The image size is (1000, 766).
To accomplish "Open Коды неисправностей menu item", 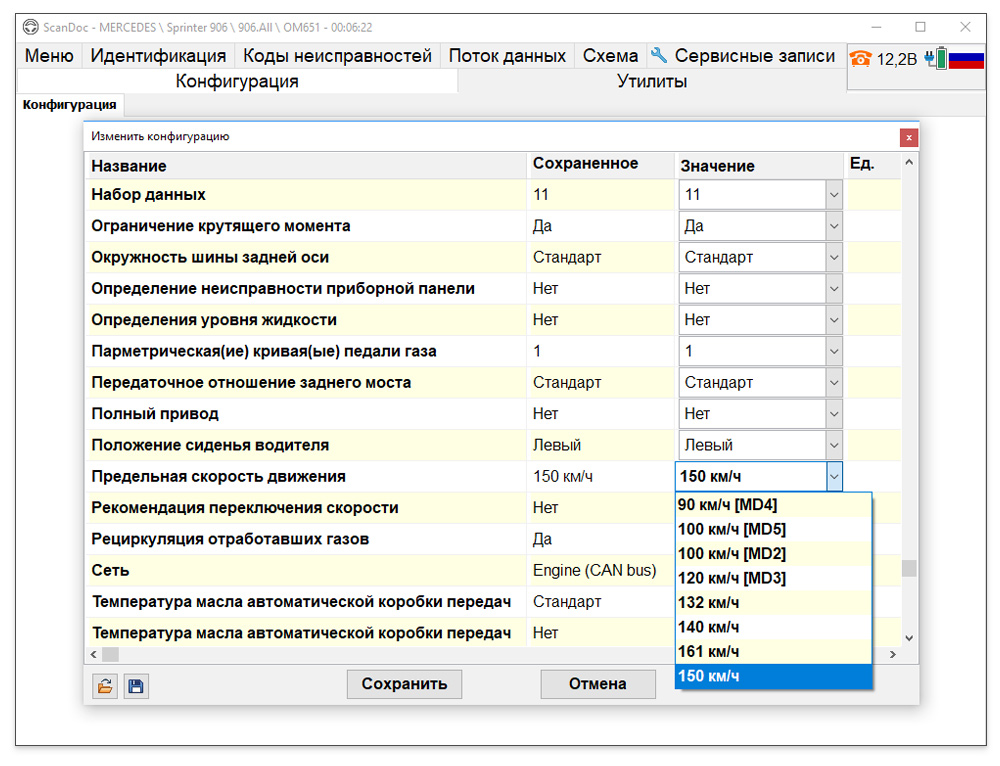I will pos(337,56).
